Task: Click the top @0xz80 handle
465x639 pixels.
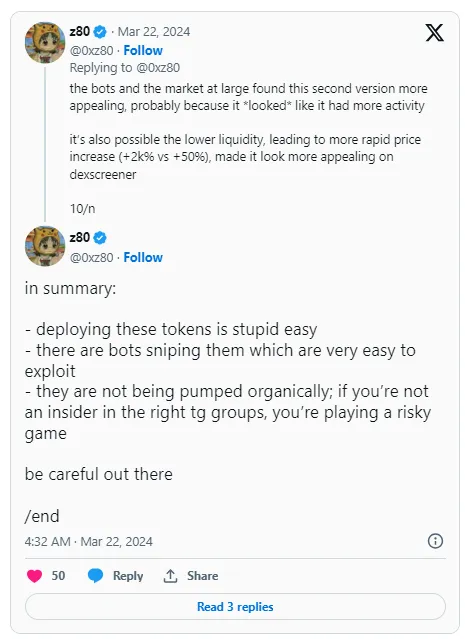Action: click(91, 51)
